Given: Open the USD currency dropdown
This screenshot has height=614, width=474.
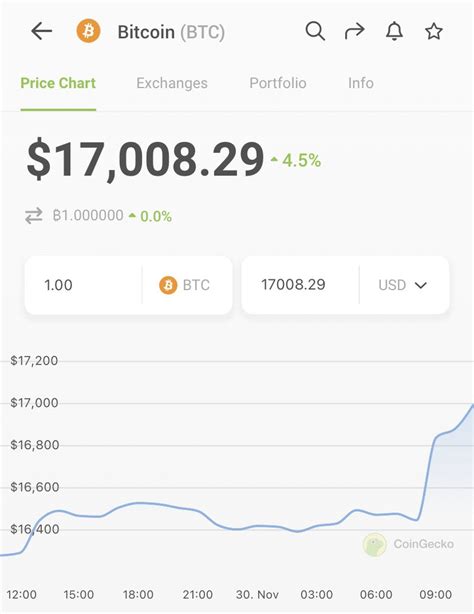Looking at the screenshot, I should point(403,285).
